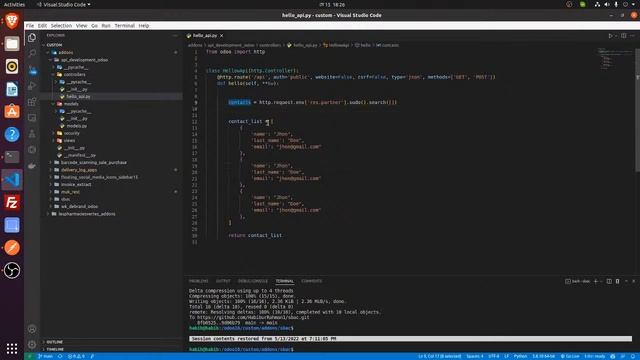640x360 pixels.
Task: Click the editor vertical scrollbar
Action: (x=638, y=110)
